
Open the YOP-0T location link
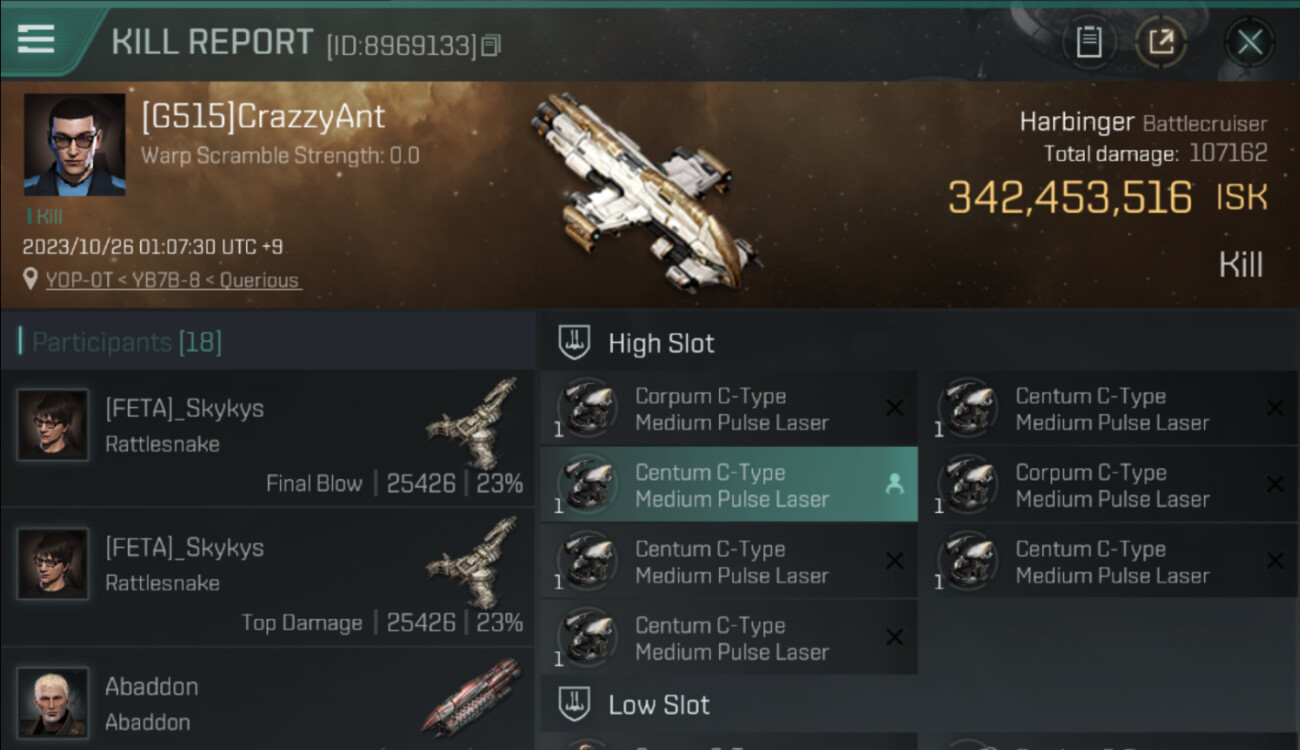[x=173, y=281]
